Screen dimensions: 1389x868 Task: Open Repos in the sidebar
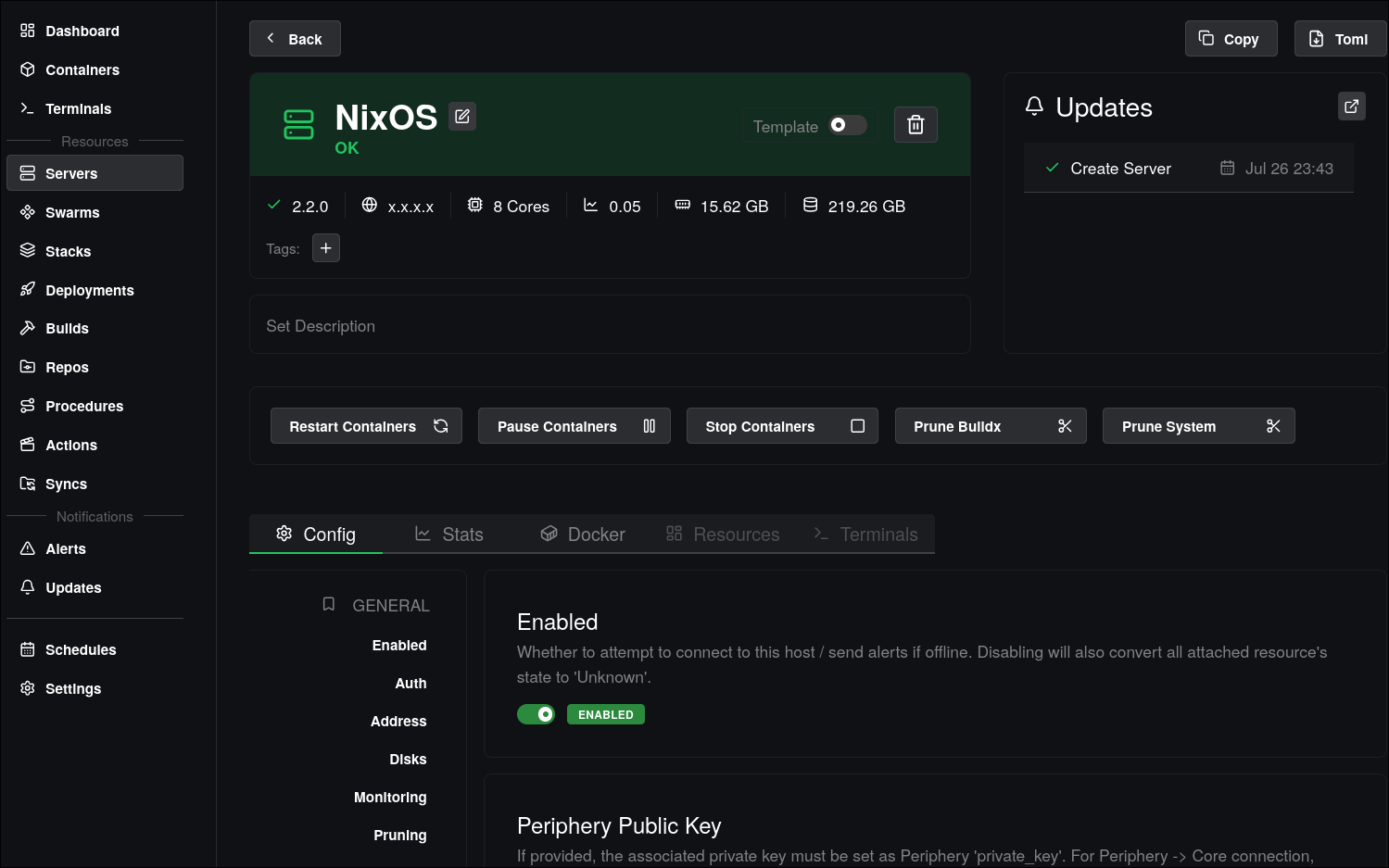pyautogui.click(x=95, y=367)
